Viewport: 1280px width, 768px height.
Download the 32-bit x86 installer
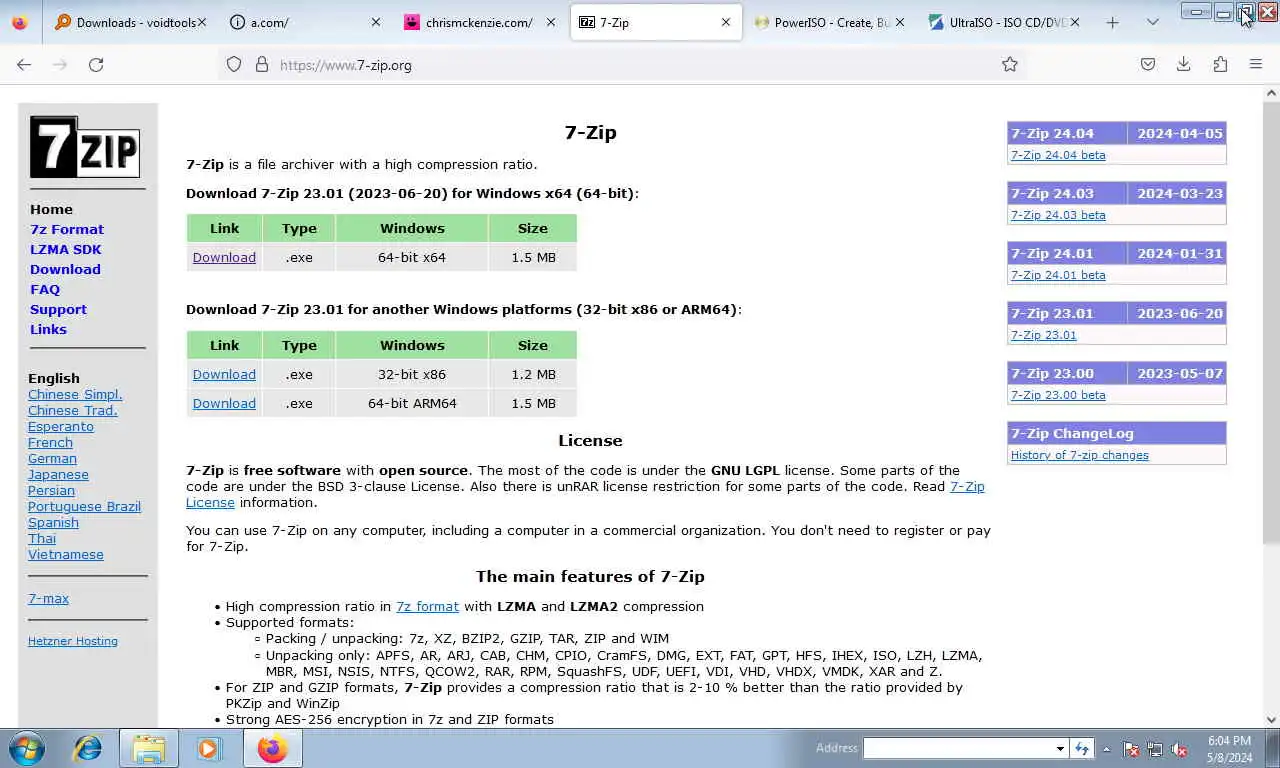pyautogui.click(x=224, y=374)
